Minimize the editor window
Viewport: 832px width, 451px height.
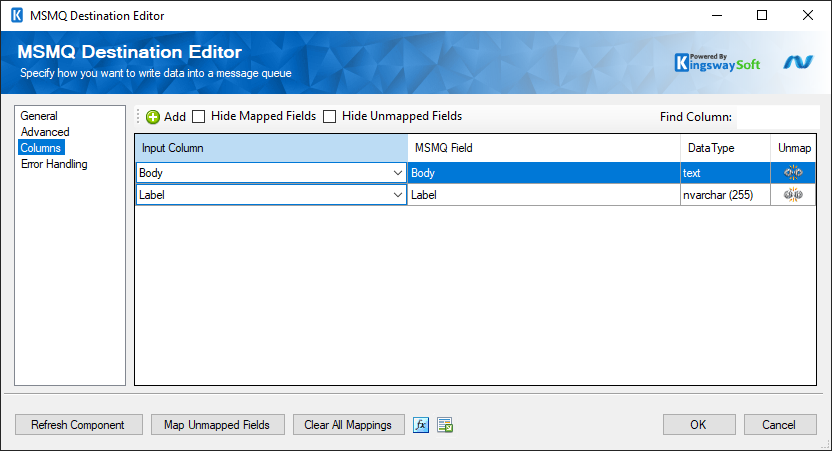click(717, 15)
